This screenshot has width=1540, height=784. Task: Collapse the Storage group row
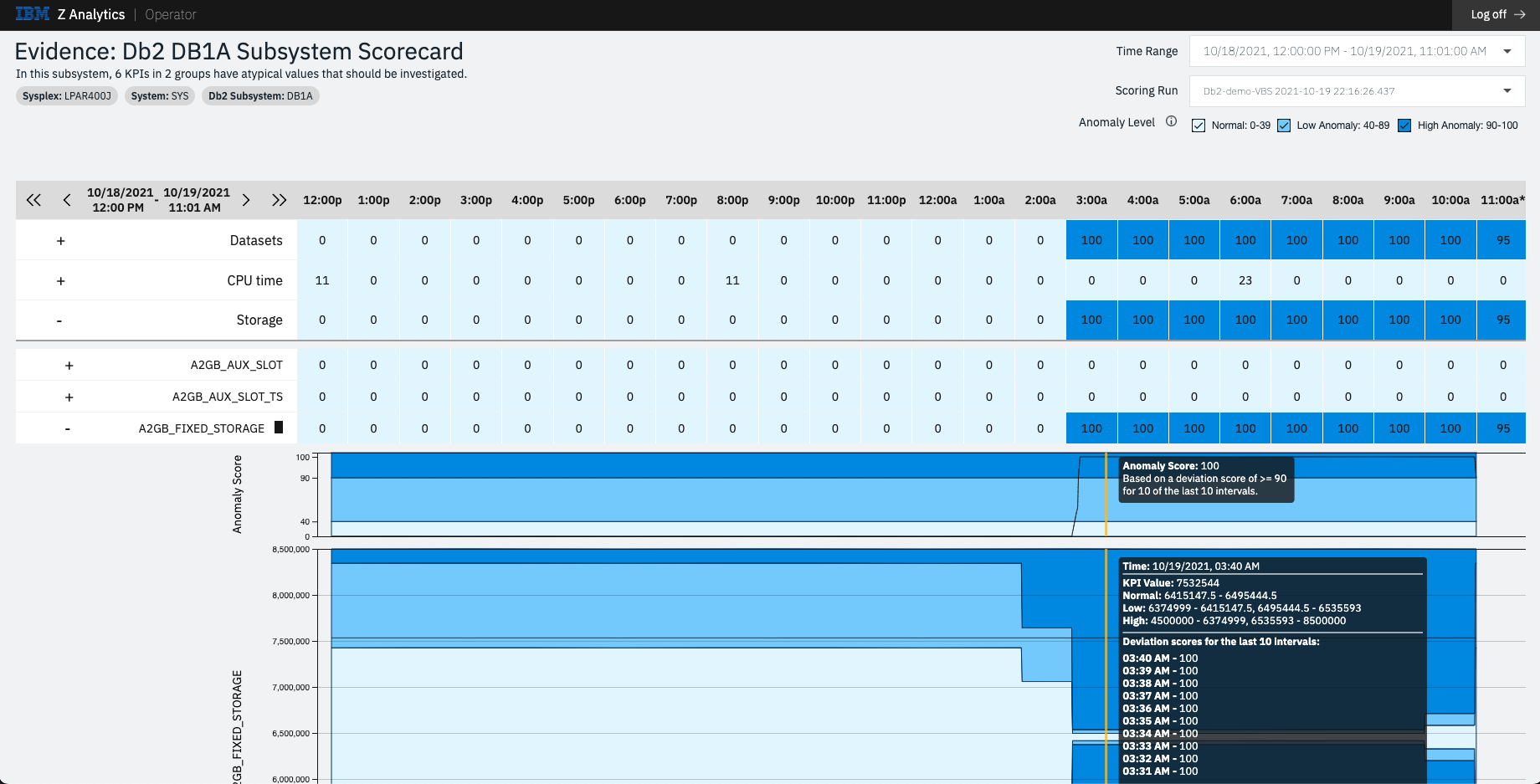click(59, 320)
